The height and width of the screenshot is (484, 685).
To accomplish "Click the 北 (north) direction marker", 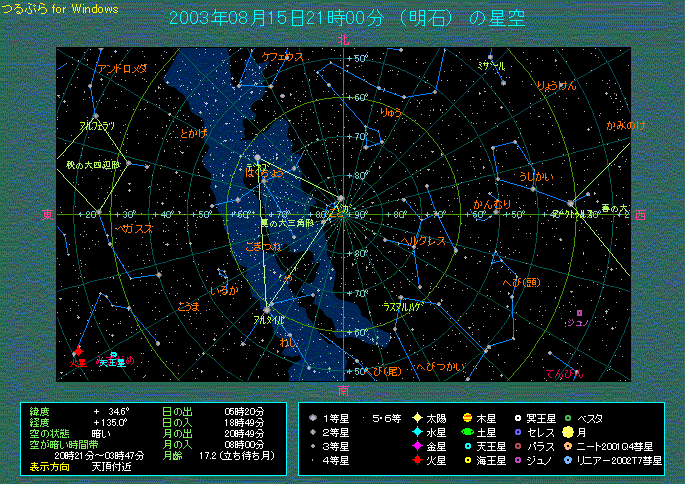I will pyautogui.click(x=343, y=40).
